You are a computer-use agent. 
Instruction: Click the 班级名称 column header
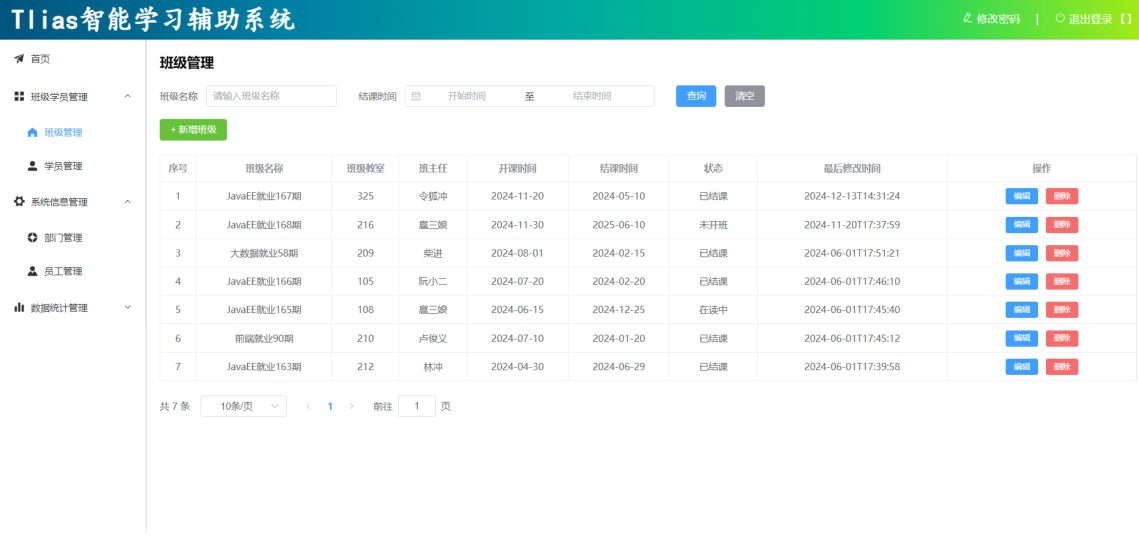click(x=264, y=168)
